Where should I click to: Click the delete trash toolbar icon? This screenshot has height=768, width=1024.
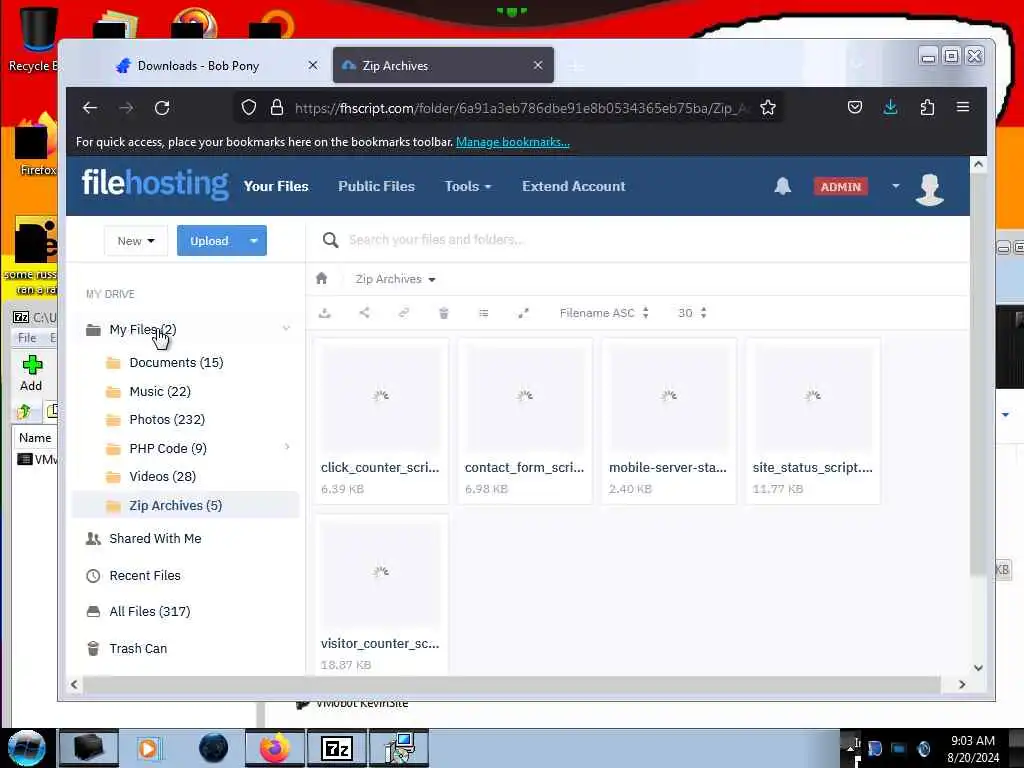coord(443,313)
